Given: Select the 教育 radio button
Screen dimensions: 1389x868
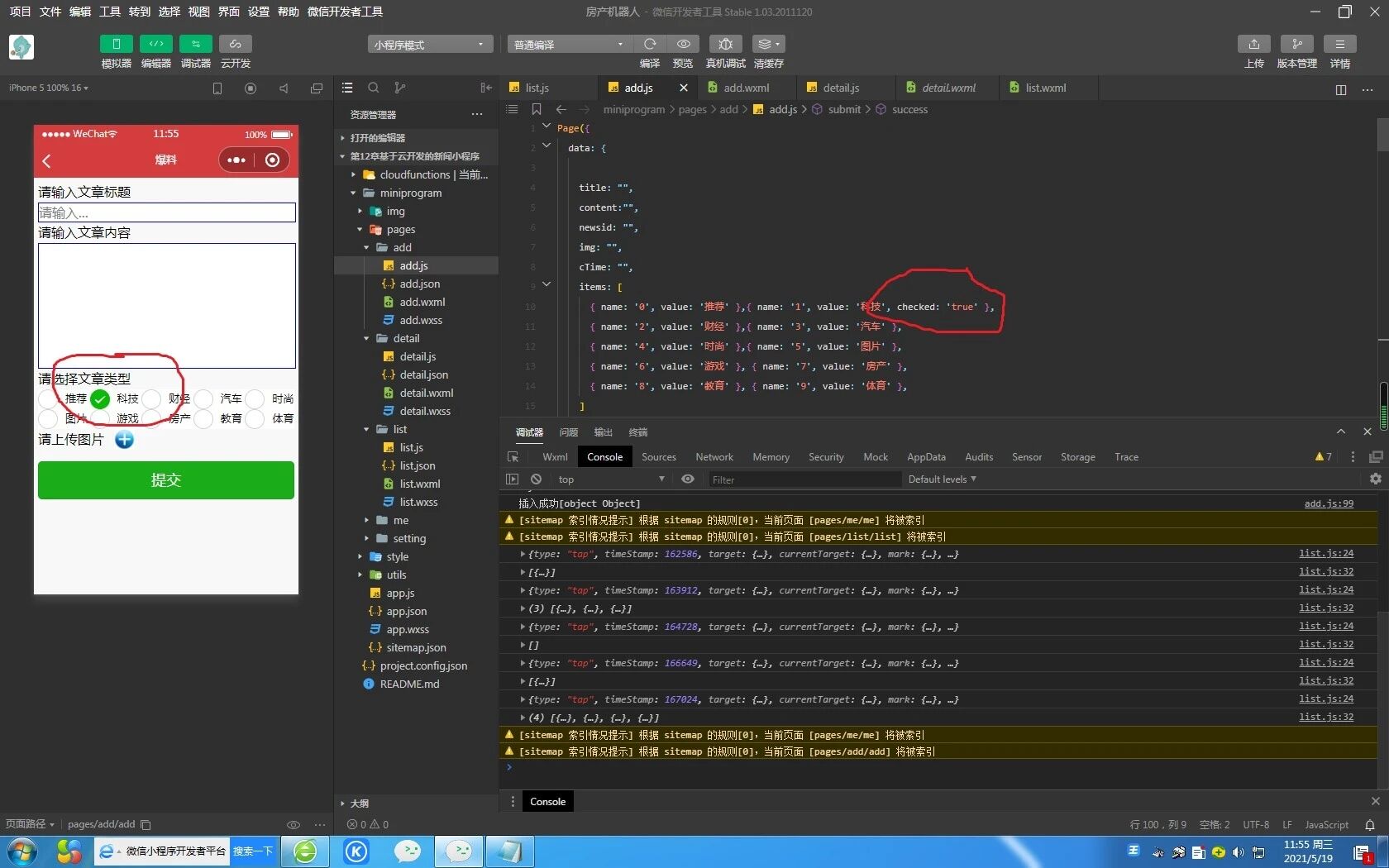Looking at the screenshot, I should pos(203,419).
